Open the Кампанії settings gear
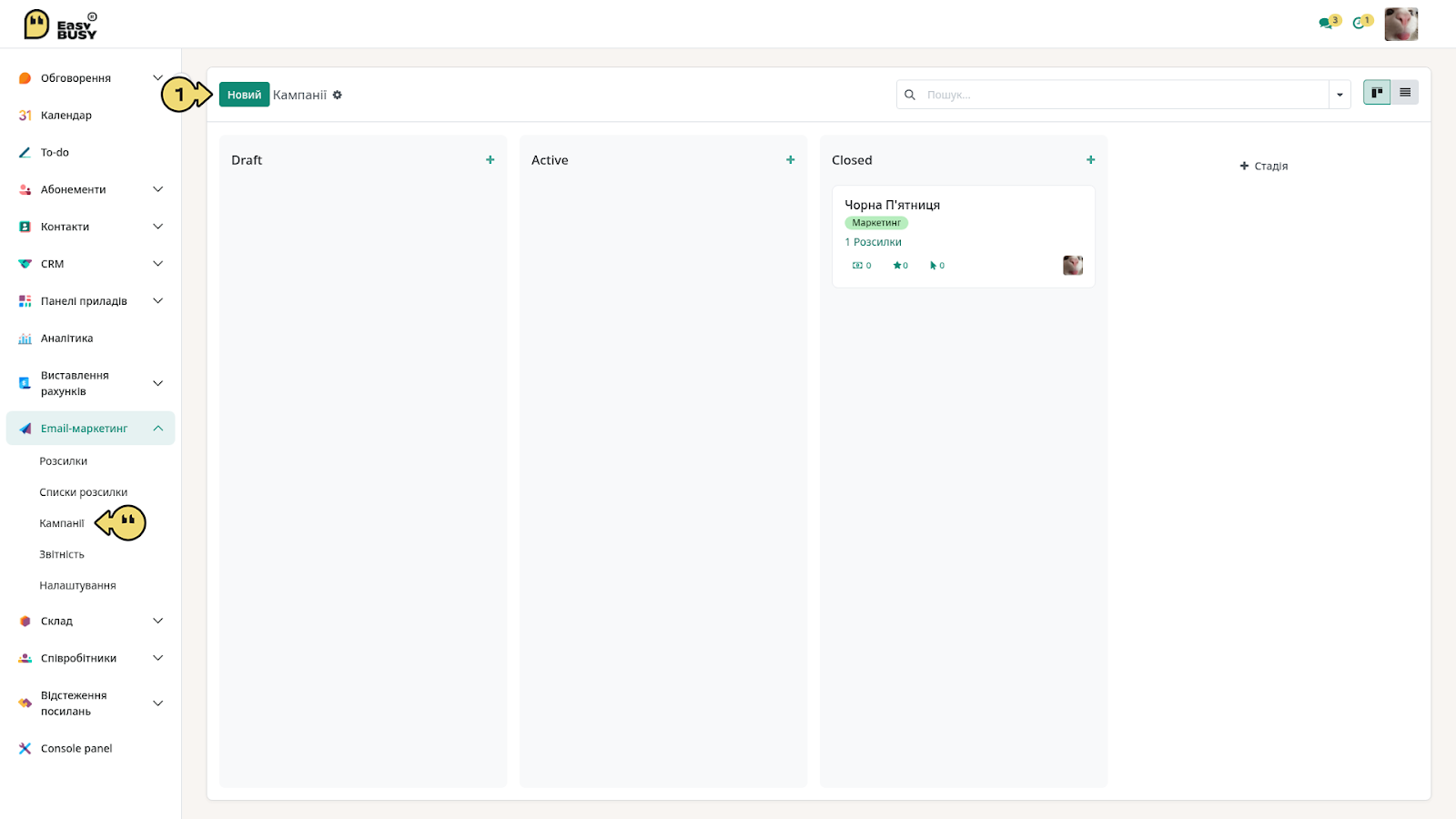This screenshot has width=1456, height=819. (x=337, y=95)
